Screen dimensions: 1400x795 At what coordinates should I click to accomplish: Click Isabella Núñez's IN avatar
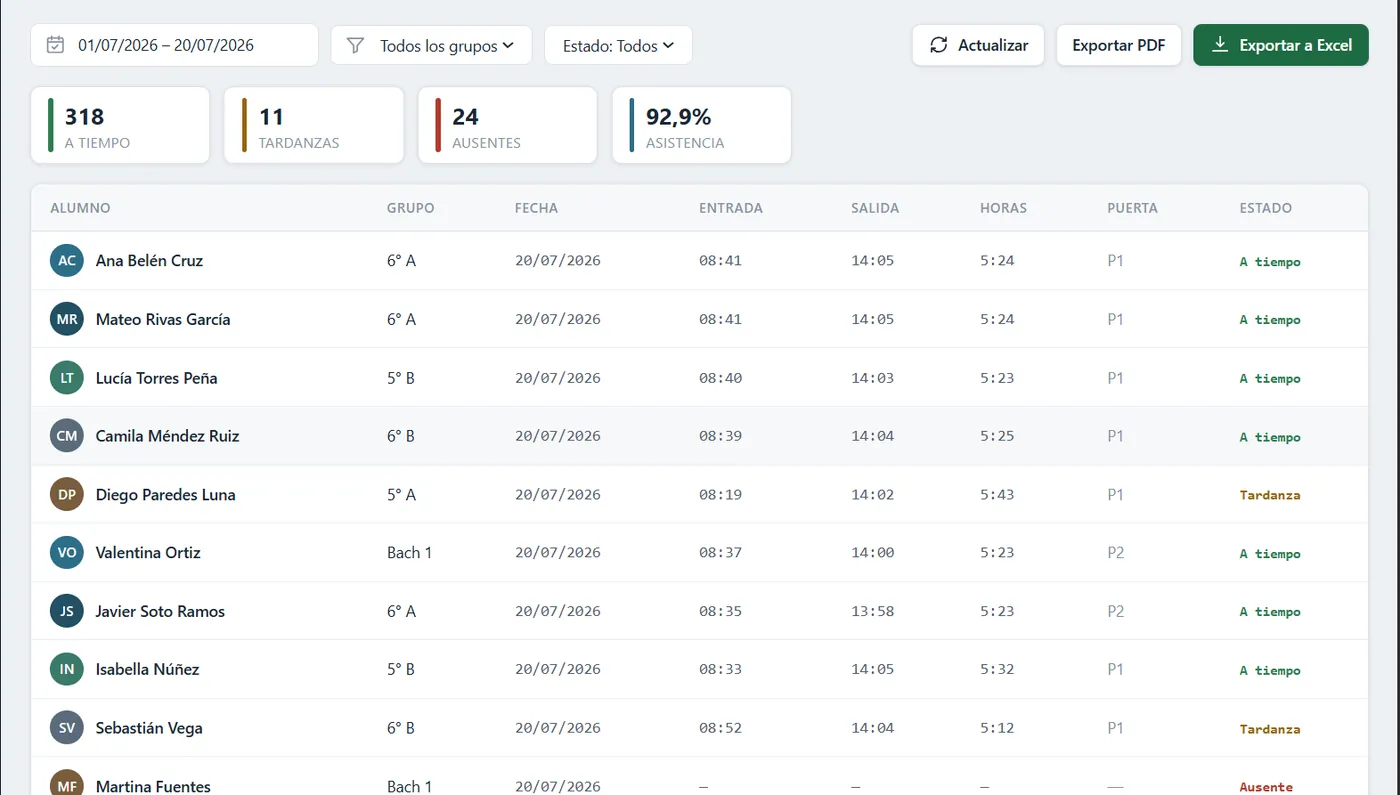click(x=67, y=669)
